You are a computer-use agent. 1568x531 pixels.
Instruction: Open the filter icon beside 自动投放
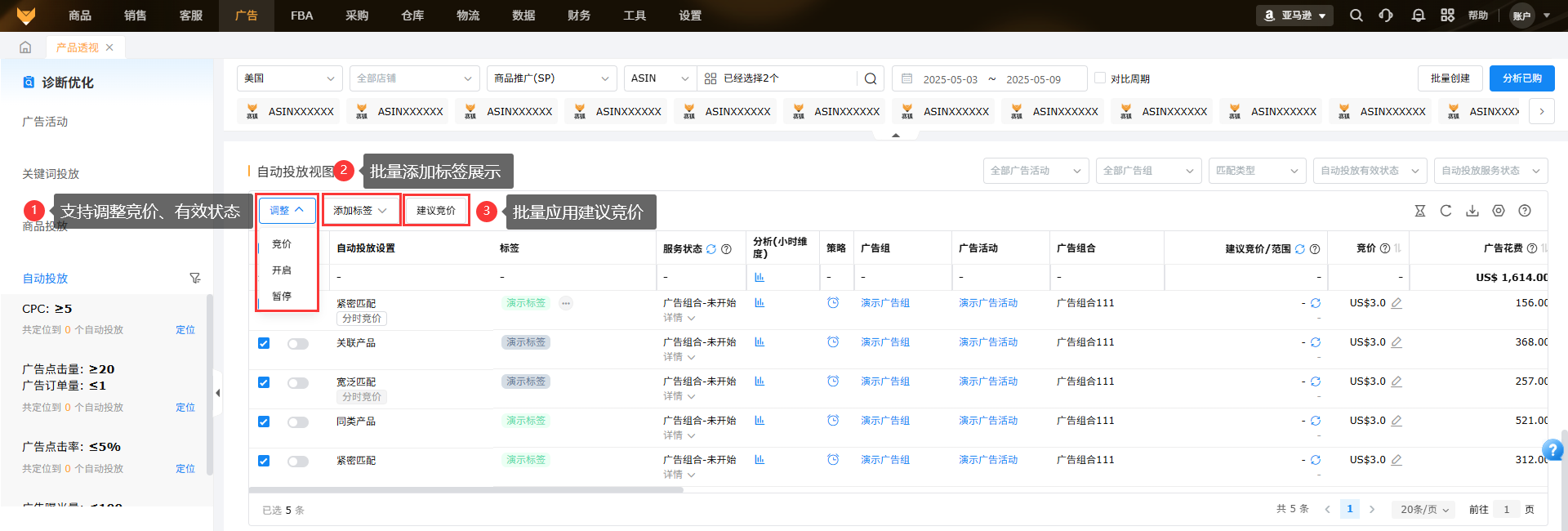(194, 279)
